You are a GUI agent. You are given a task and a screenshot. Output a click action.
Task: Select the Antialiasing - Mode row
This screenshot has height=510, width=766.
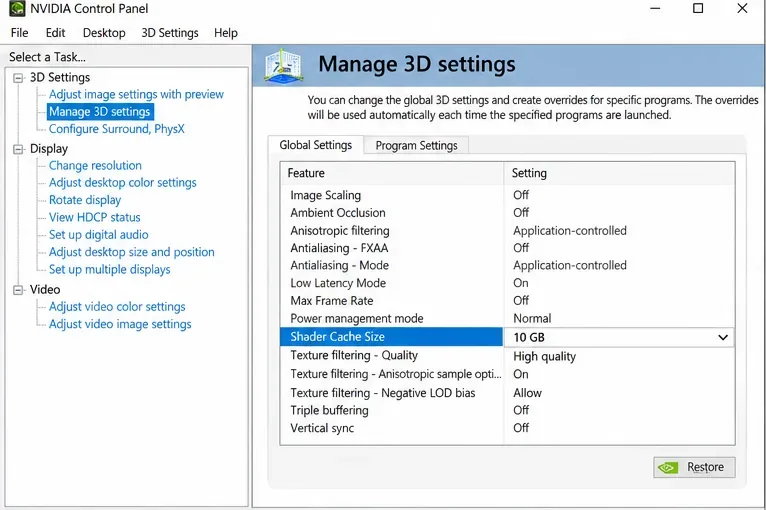pyautogui.click(x=507, y=266)
